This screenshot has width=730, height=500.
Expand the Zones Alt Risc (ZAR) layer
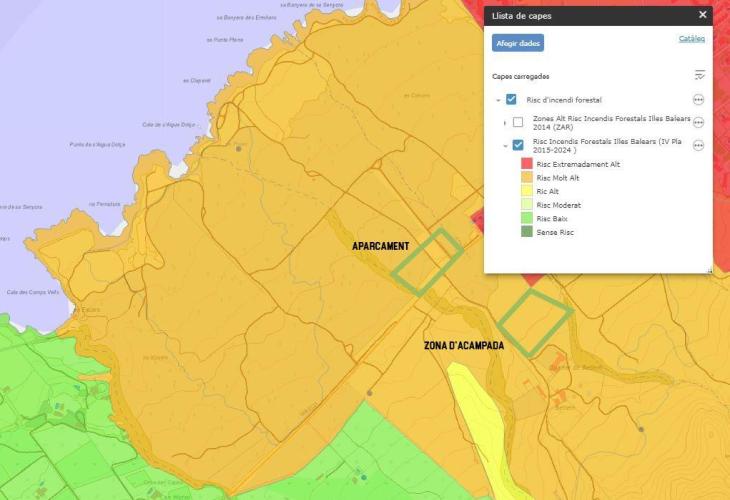pos(504,123)
